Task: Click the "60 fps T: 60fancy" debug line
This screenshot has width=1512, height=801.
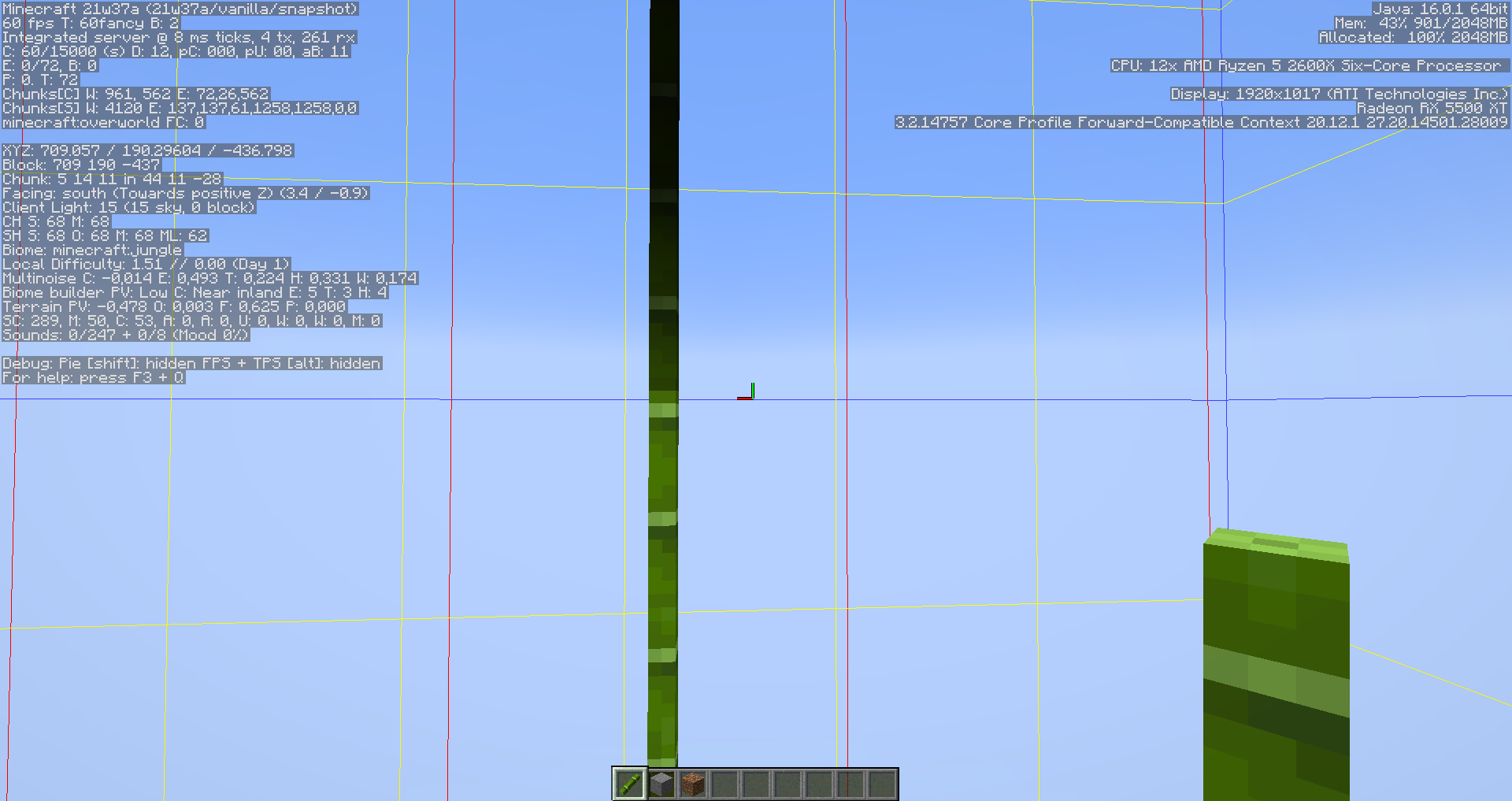Action: 91,23
